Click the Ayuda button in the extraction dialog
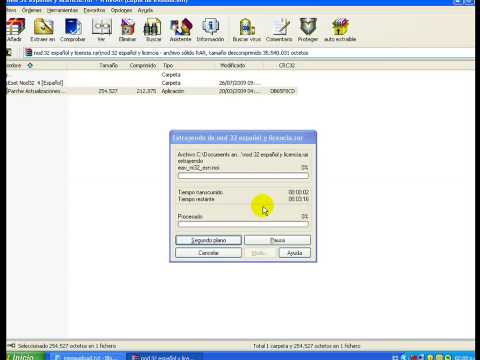The image size is (480, 360). 295,253
